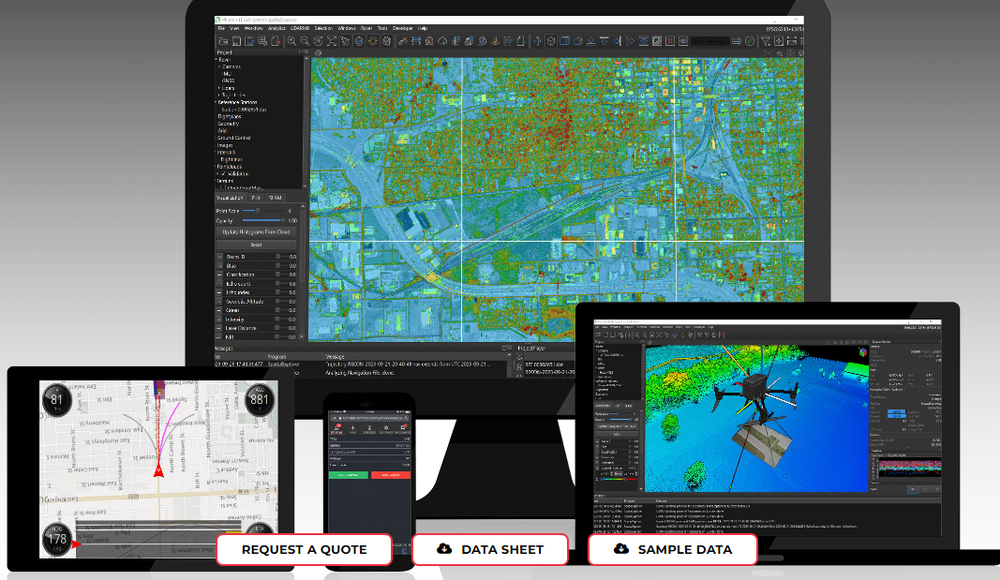Collapse the Reference Stations tree node

[216, 102]
